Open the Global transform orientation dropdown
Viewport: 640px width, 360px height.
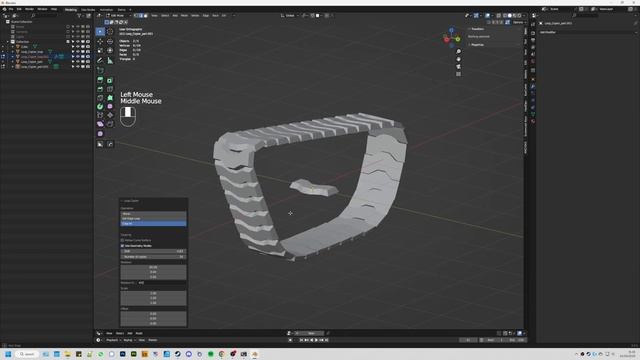[x=290, y=16]
